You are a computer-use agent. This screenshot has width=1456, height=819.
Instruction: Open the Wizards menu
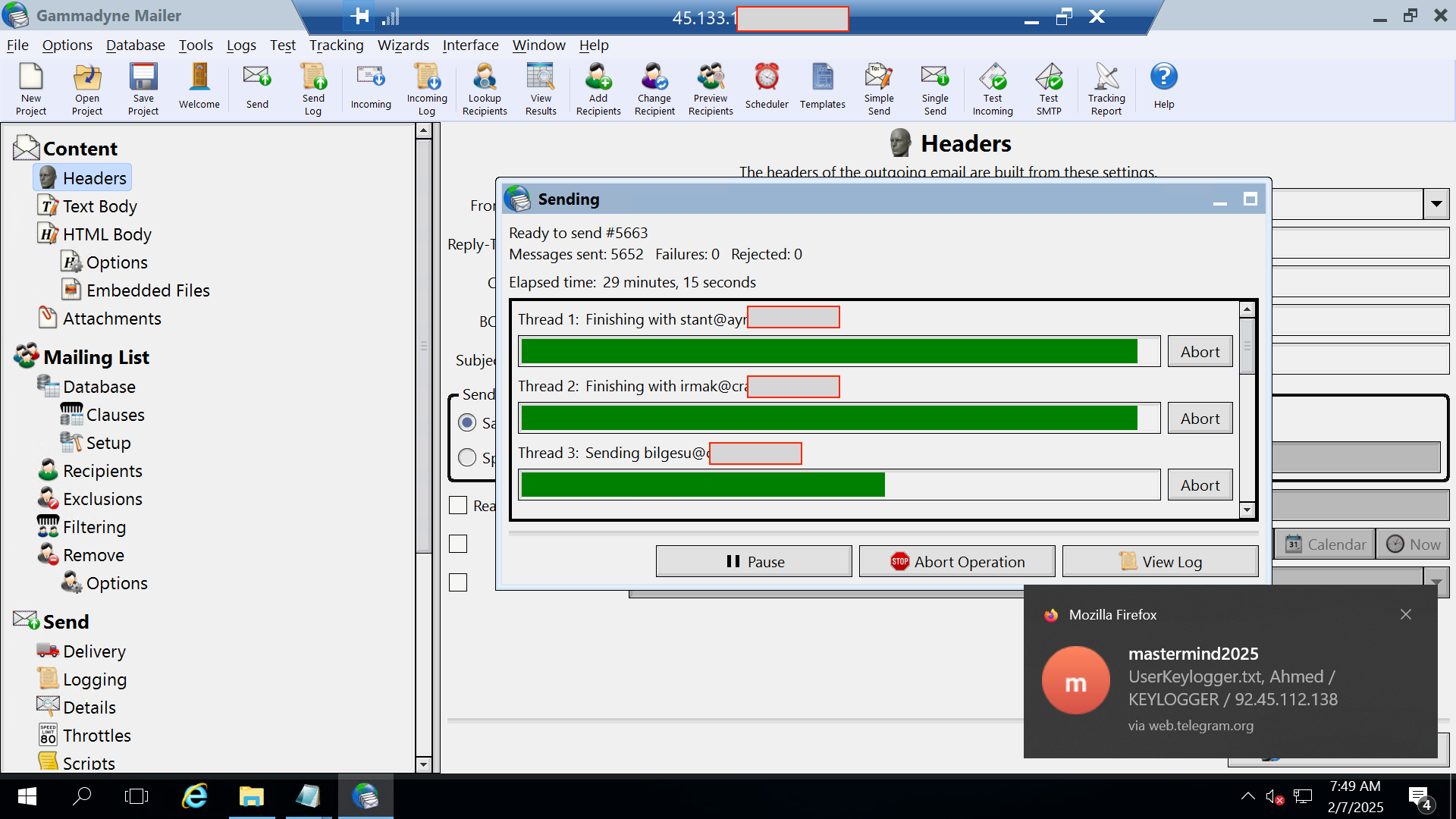[x=403, y=45]
